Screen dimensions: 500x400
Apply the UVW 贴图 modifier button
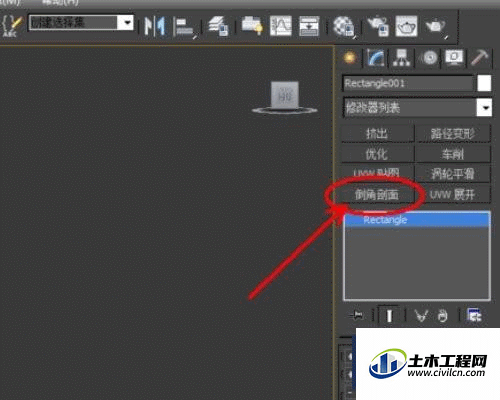pyautogui.click(x=377, y=174)
